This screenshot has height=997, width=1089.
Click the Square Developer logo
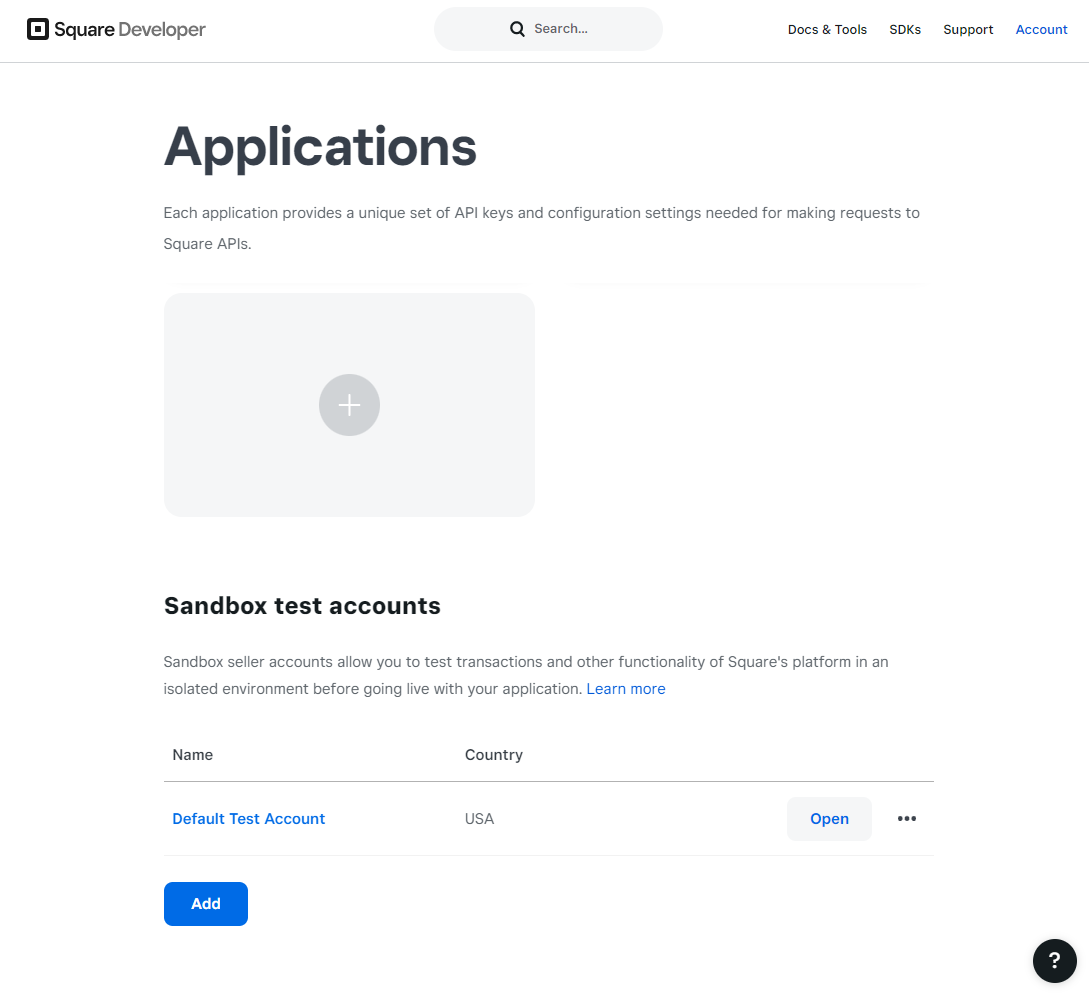[116, 29]
